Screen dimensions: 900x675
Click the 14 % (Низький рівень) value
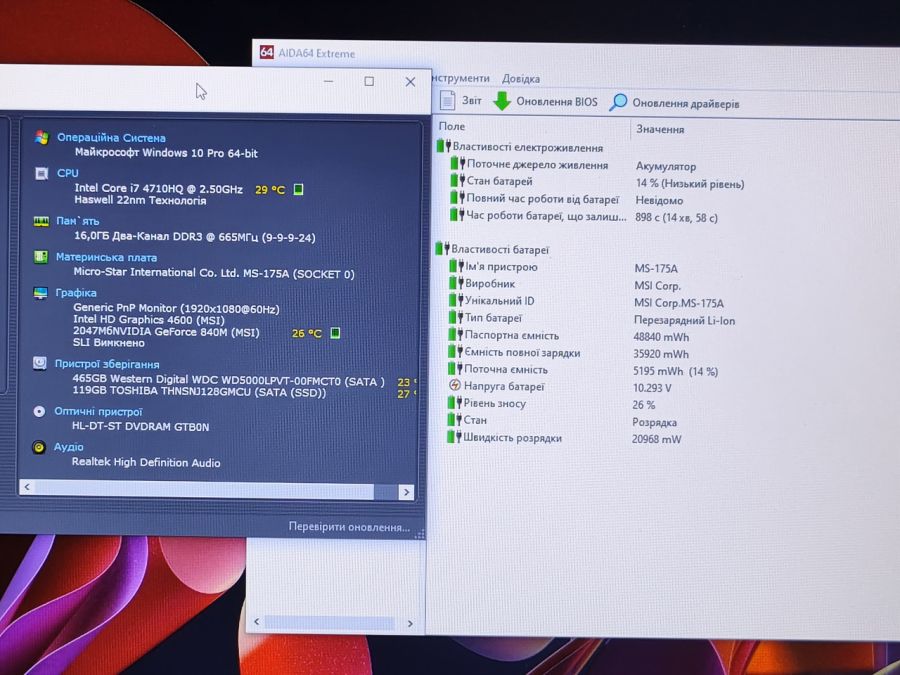coord(690,184)
